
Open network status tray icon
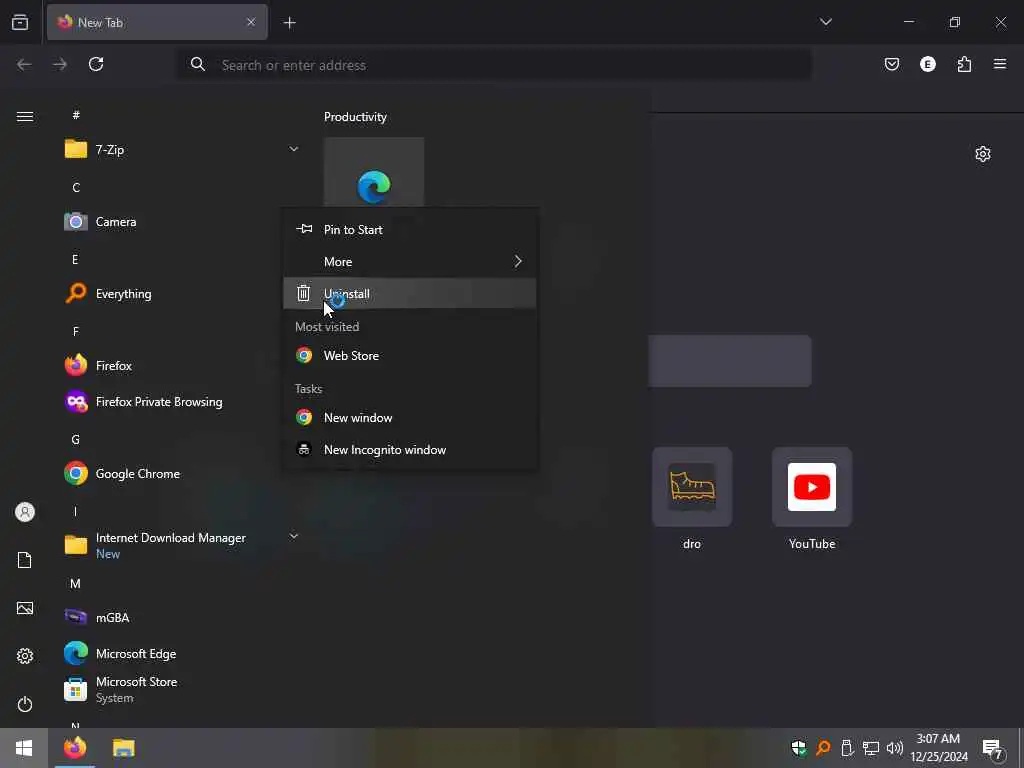[x=871, y=748]
